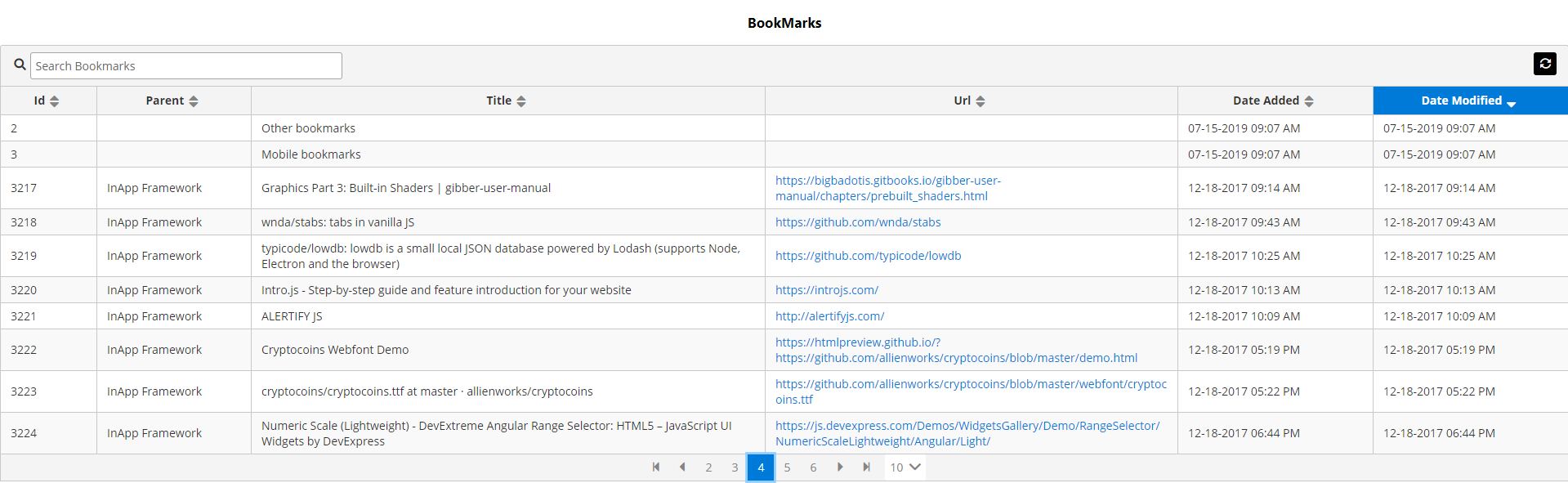Screen dimensions: 1568x483
Task: Focus the Search Bookmarks field
Action: tap(186, 66)
